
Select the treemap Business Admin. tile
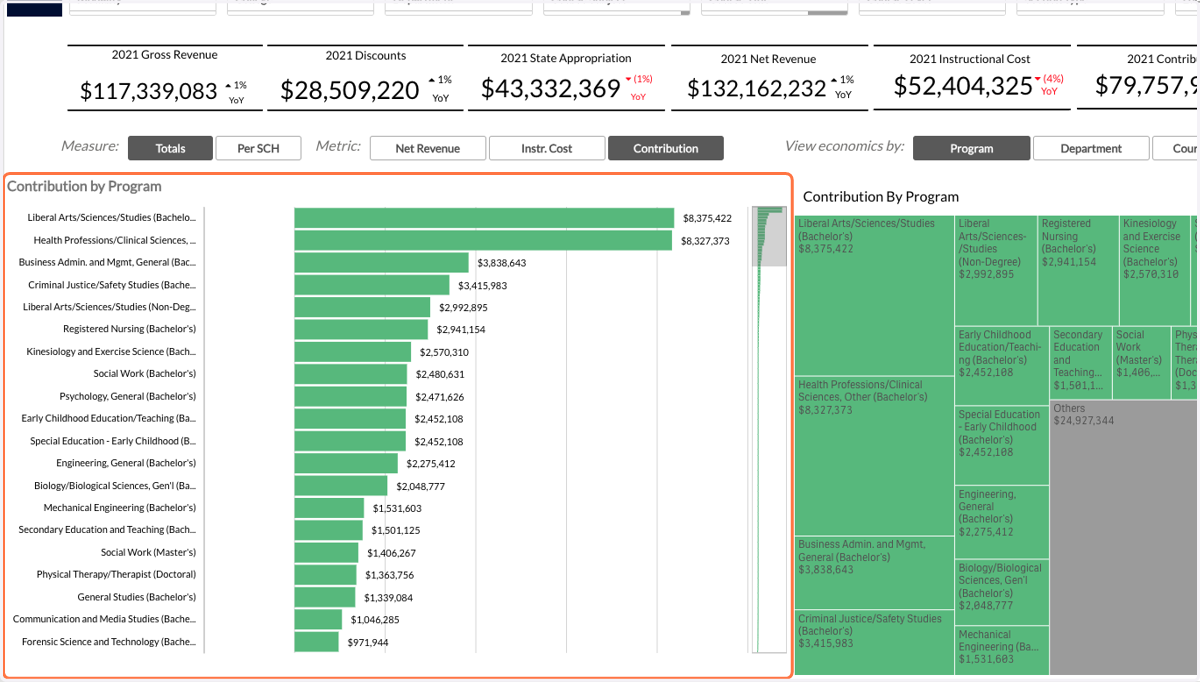point(874,573)
